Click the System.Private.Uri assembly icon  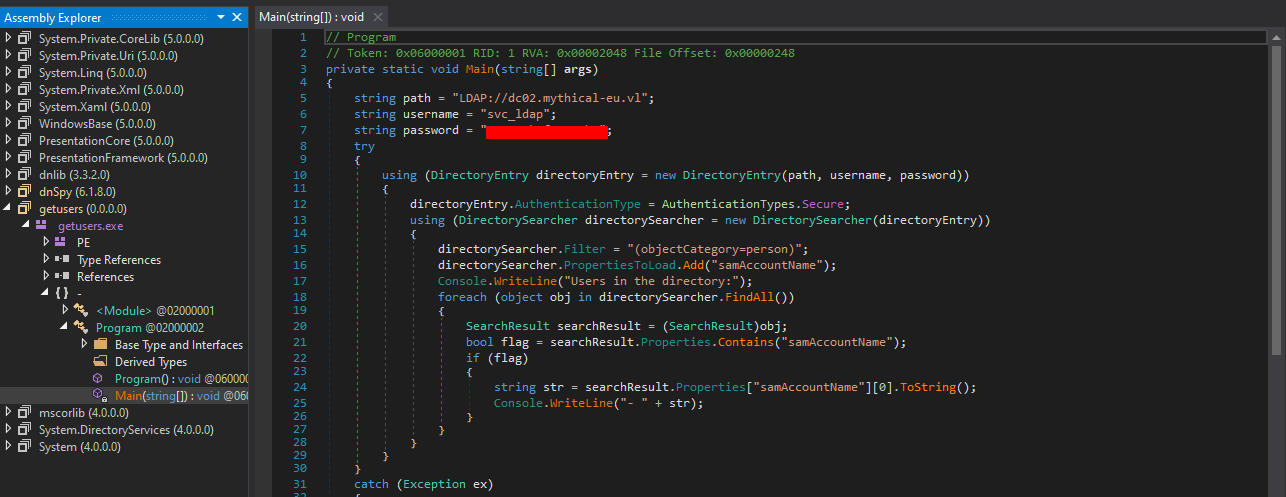tap(25, 55)
